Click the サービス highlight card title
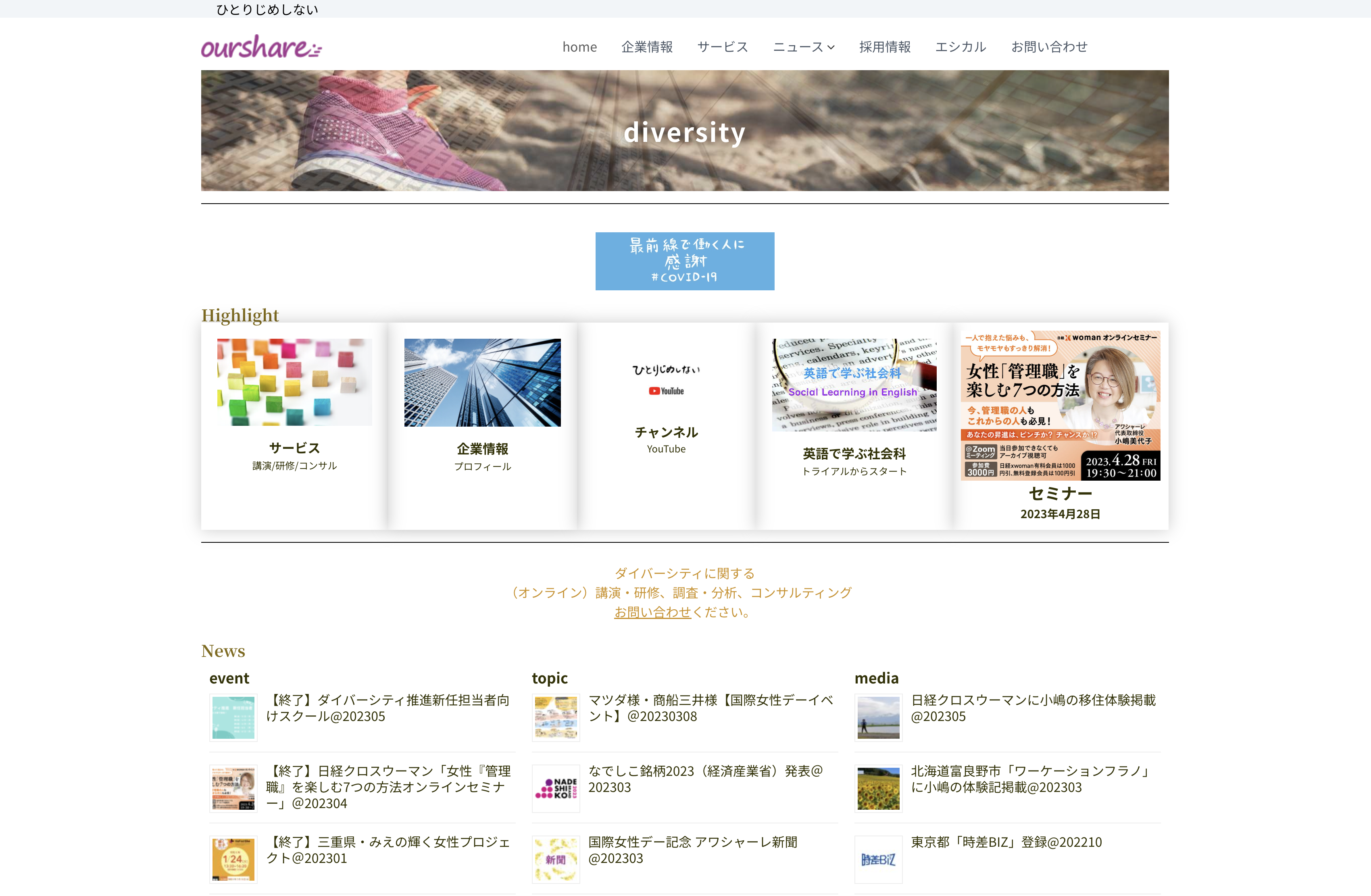Screen dimensions: 1371x896 click(294, 448)
